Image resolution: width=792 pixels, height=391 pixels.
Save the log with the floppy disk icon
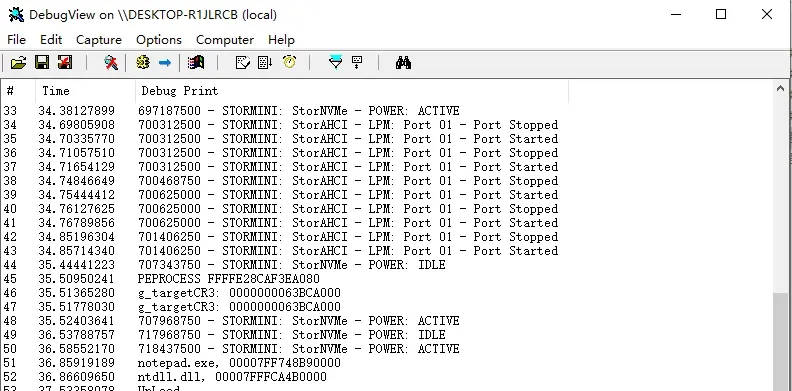42,63
